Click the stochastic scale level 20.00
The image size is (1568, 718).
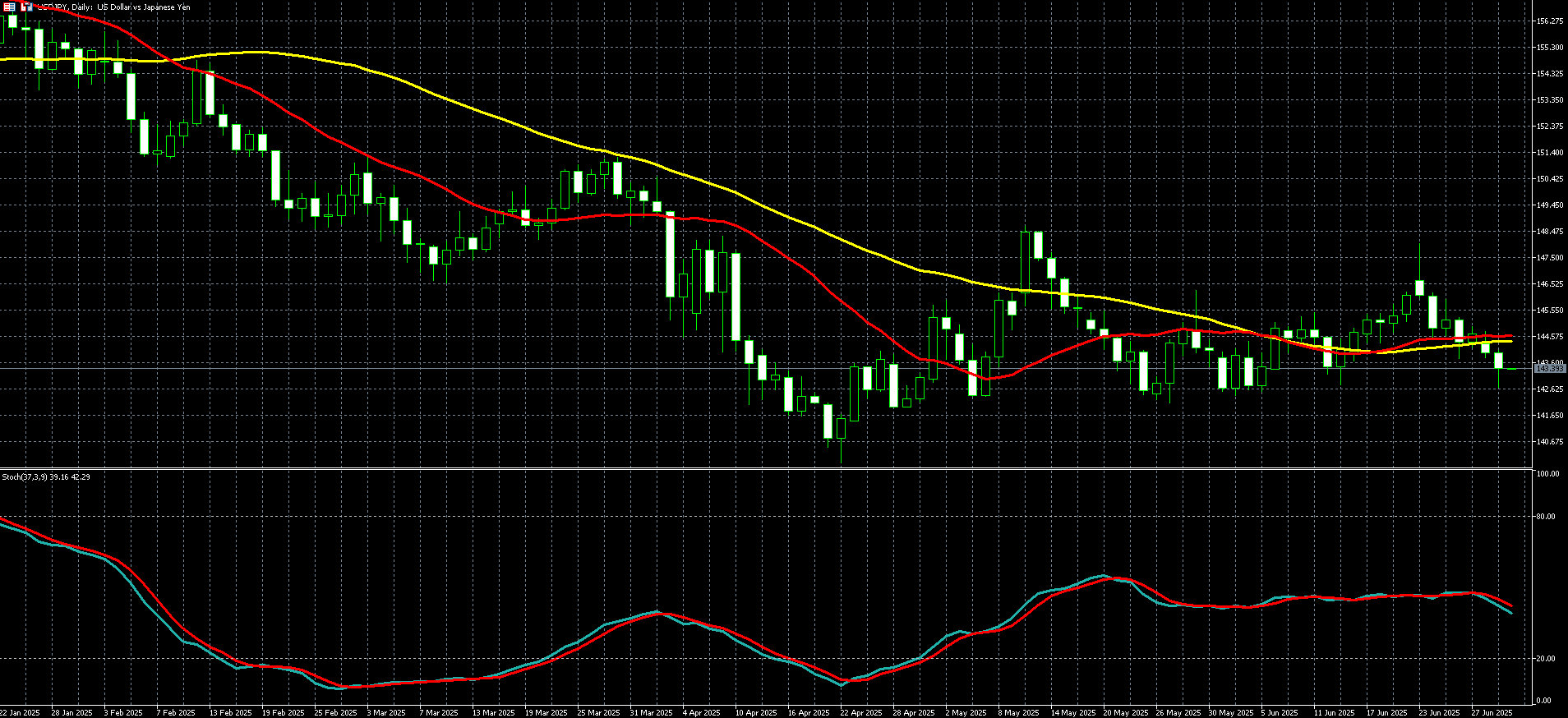[1546, 659]
